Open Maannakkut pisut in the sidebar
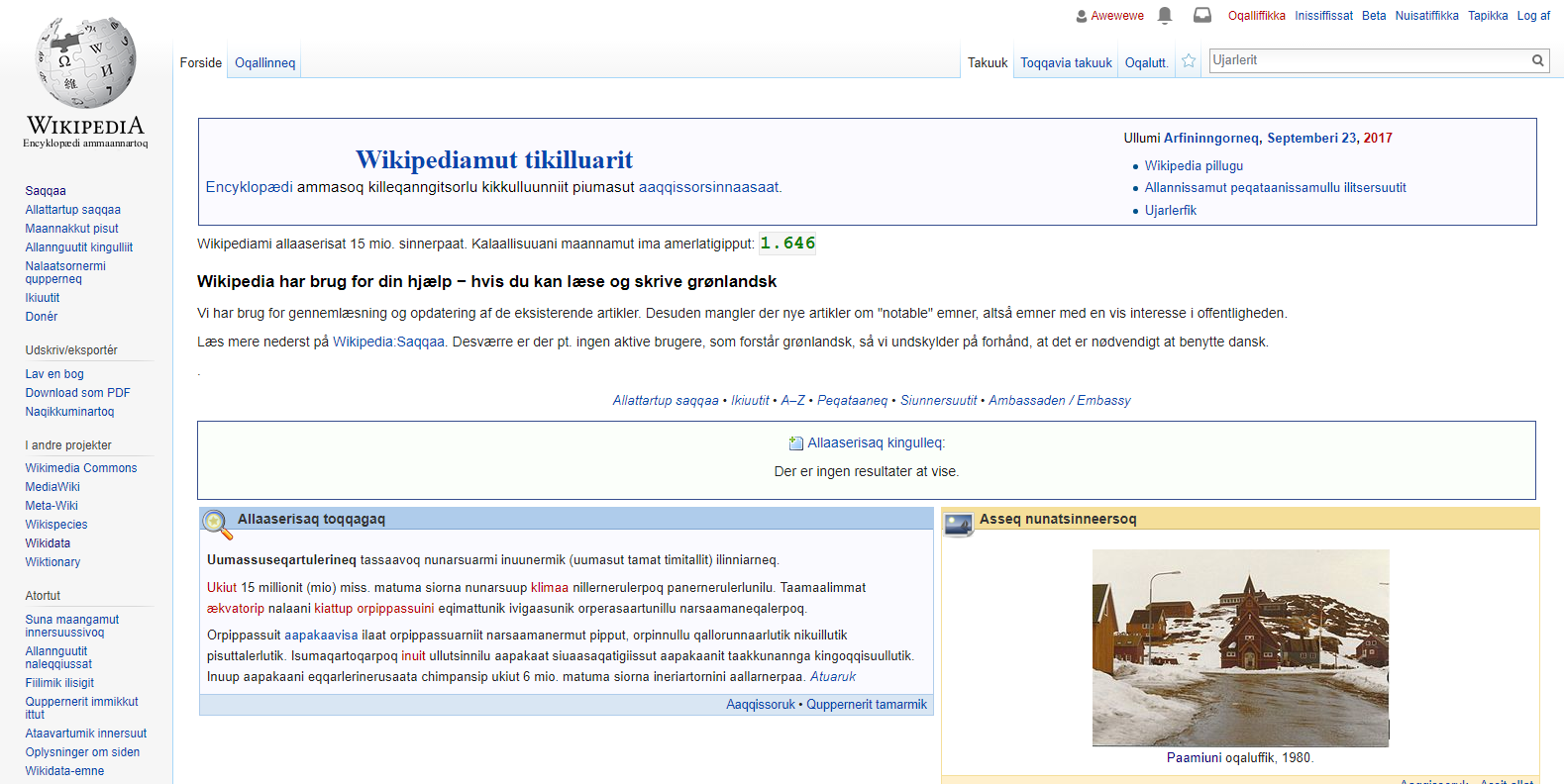The width and height of the screenshot is (1564, 784). point(71,229)
